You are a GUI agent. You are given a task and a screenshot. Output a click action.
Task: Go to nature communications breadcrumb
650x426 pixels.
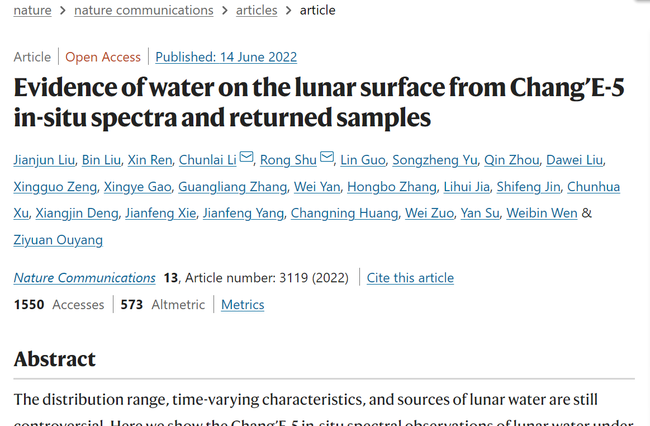point(151,10)
